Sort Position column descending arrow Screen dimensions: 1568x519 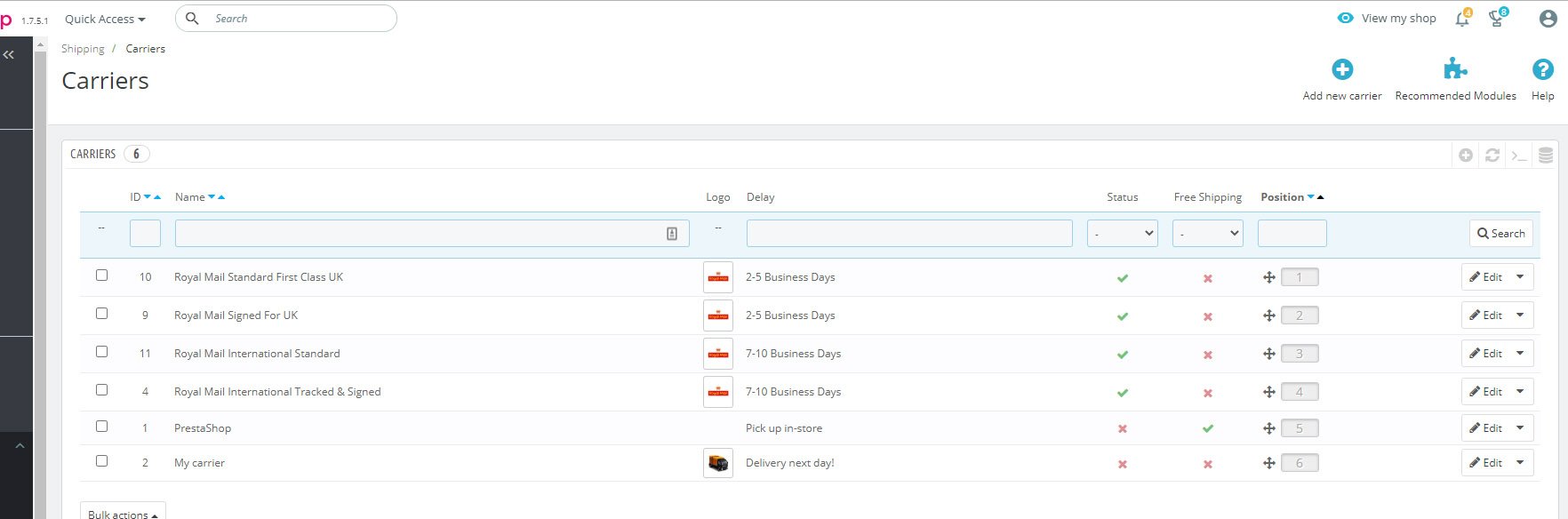(x=1310, y=197)
